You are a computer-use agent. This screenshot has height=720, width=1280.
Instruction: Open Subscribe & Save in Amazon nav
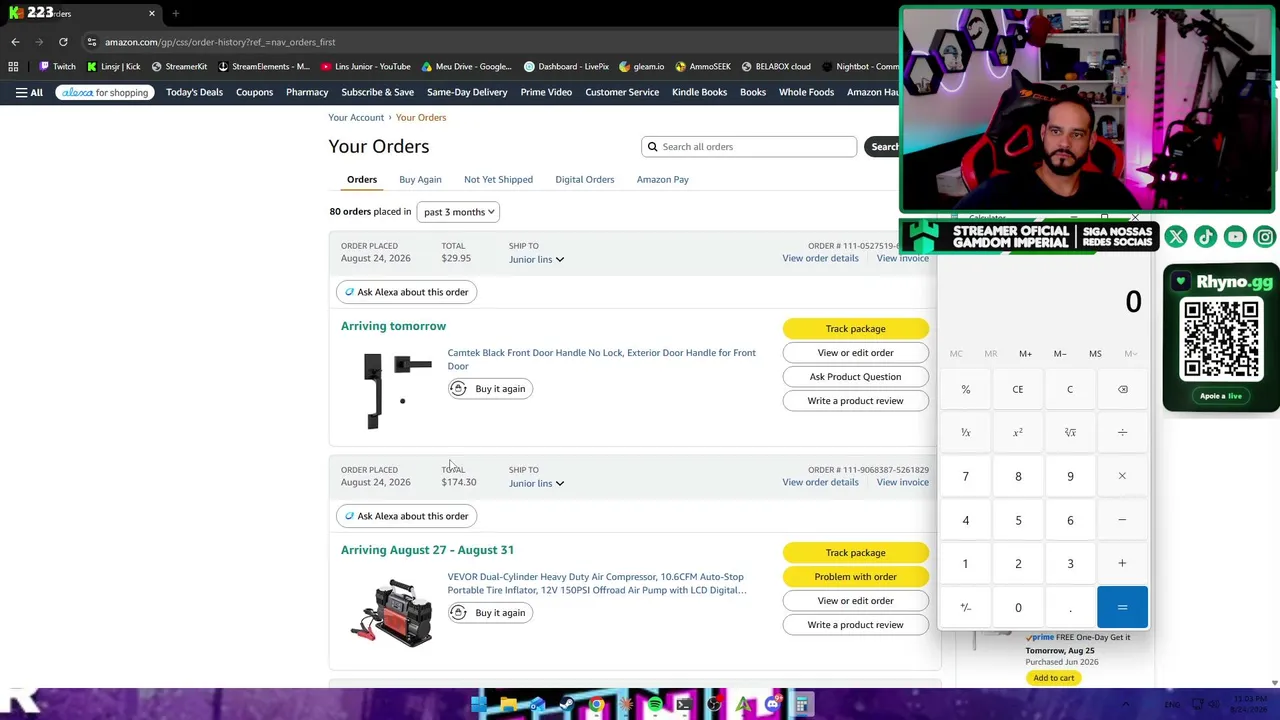pyautogui.click(x=377, y=92)
